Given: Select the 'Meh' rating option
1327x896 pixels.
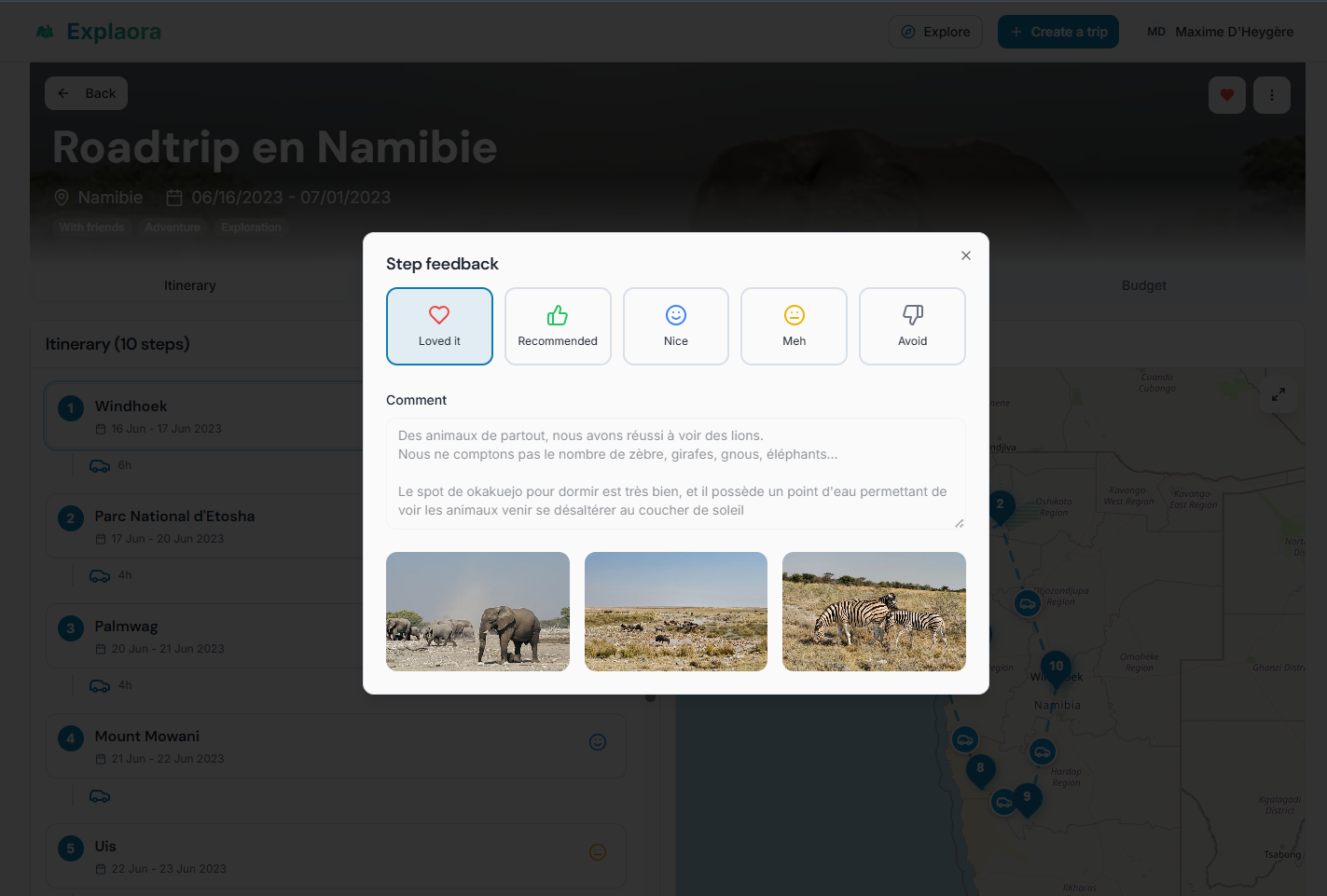Looking at the screenshot, I should click(794, 325).
